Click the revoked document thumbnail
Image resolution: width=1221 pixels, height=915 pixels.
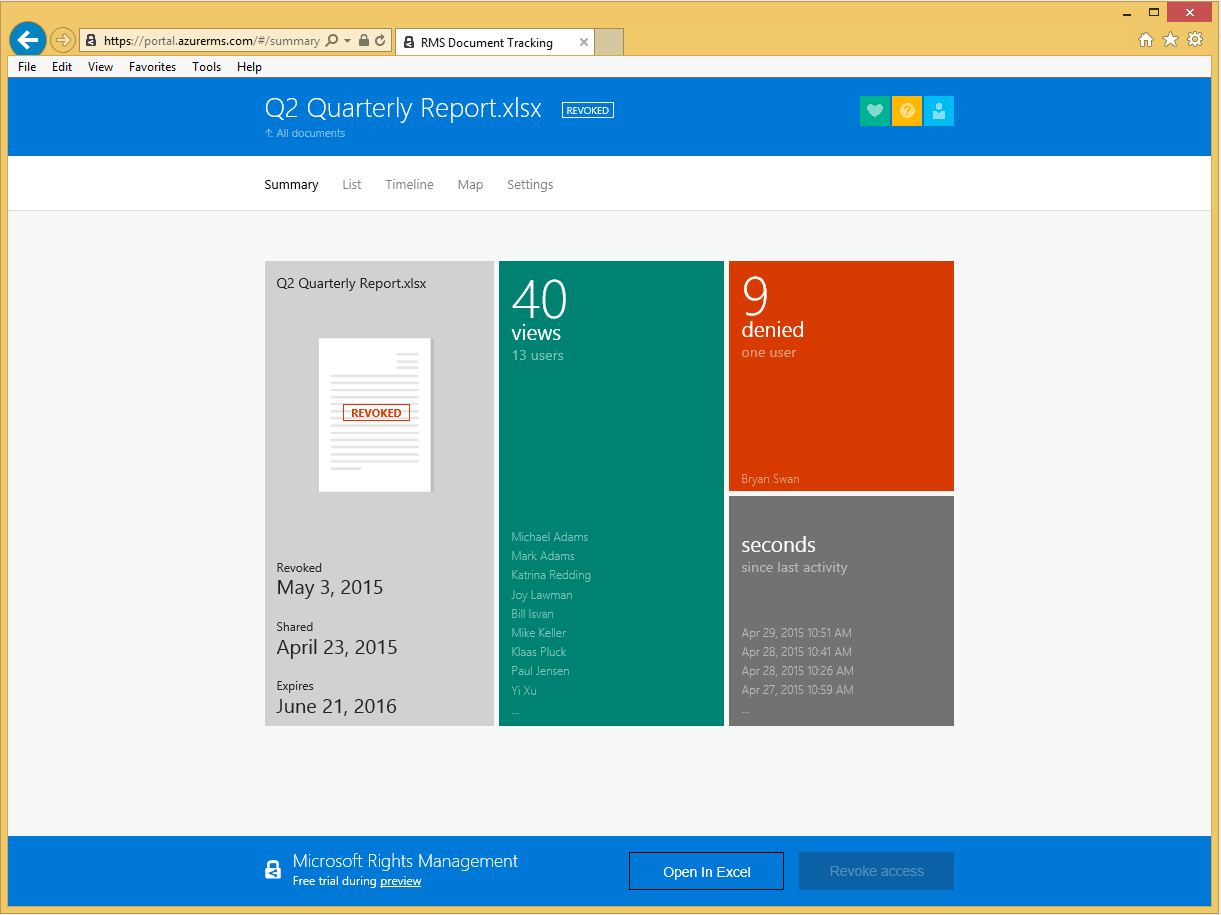375,414
